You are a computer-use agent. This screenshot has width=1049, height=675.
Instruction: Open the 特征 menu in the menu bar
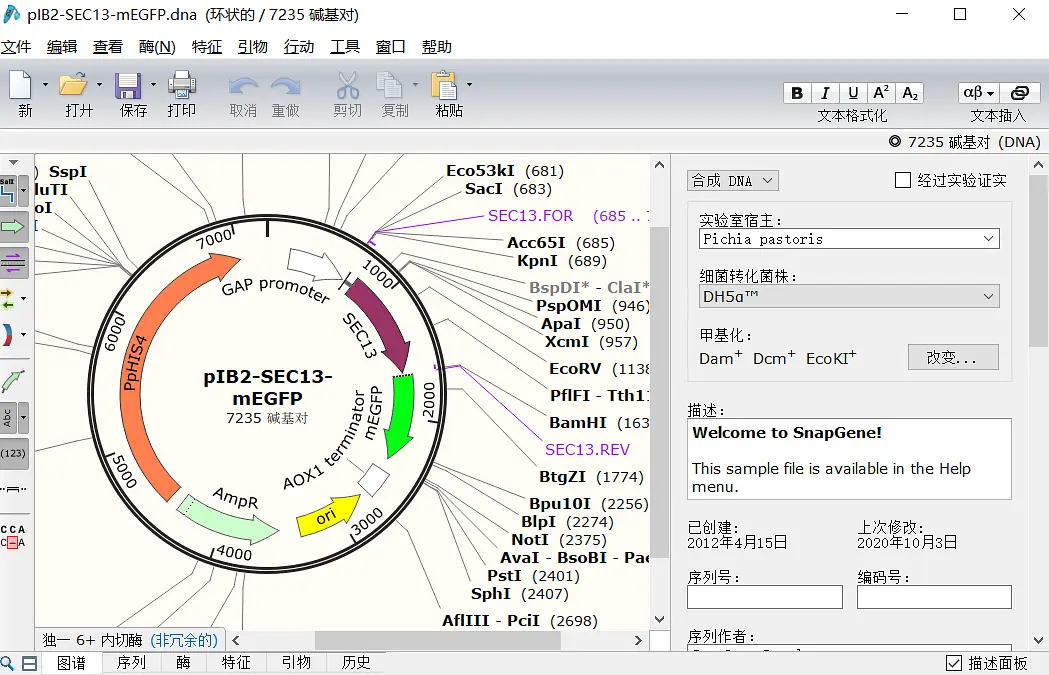pos(207,47)
